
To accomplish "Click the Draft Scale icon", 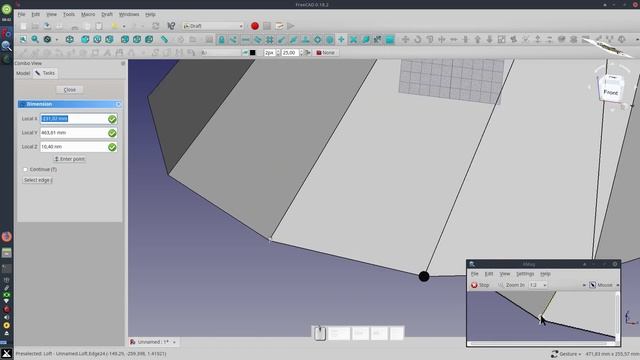I will tap(502, 40).
